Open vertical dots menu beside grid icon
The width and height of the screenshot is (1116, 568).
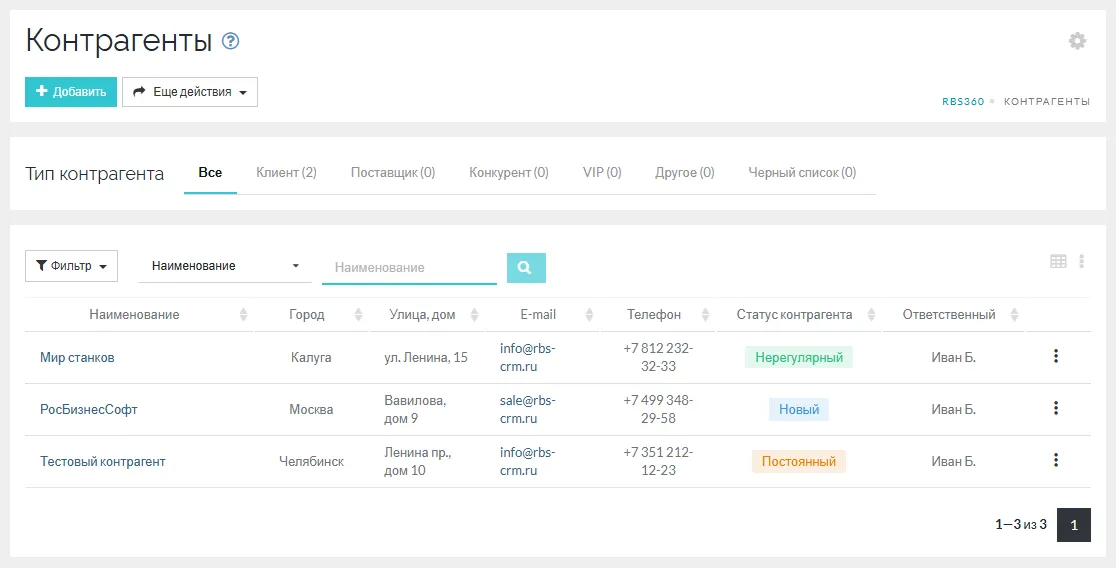point(1082,261)
